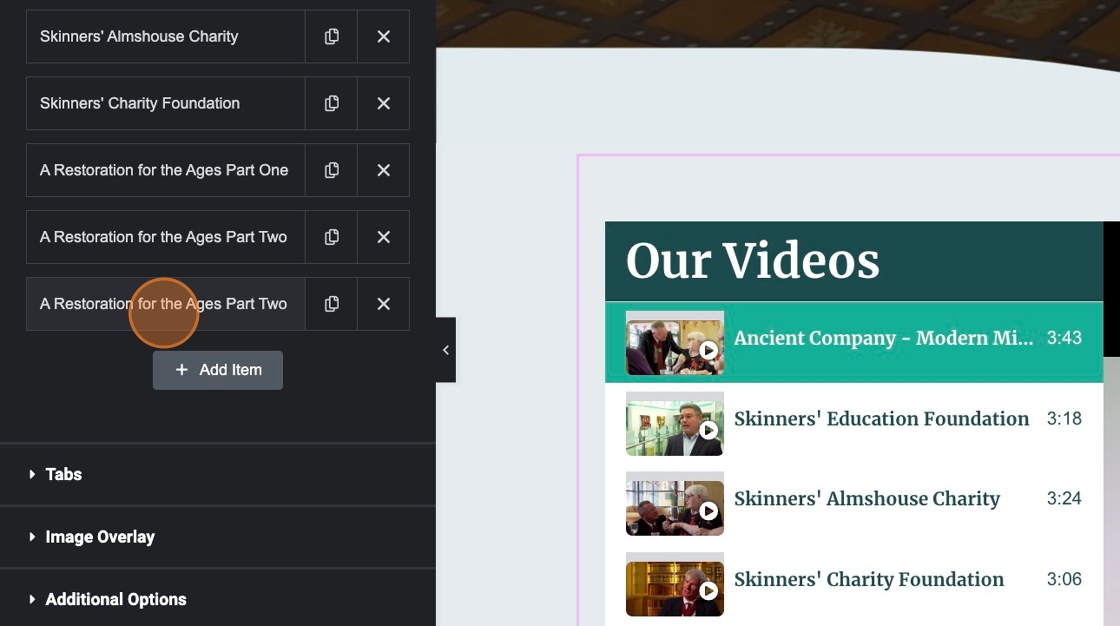The width and height of the screenshot is (1120, 626).
Task: Duplicate the Skinners' Charity Foundation item
Action: click(x=331, y=104)
